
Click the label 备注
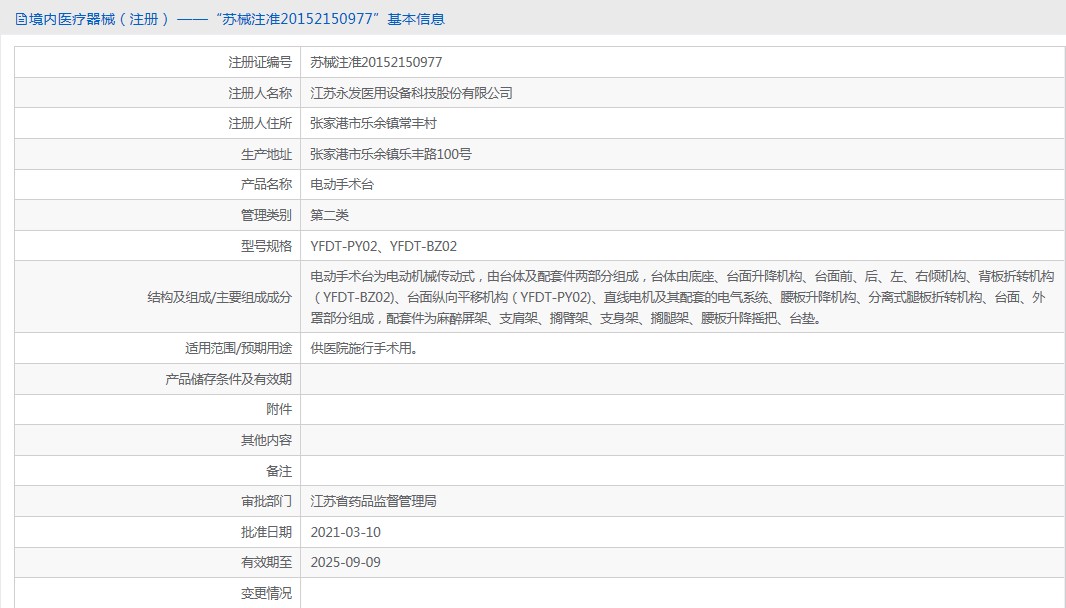pos(279,471)
